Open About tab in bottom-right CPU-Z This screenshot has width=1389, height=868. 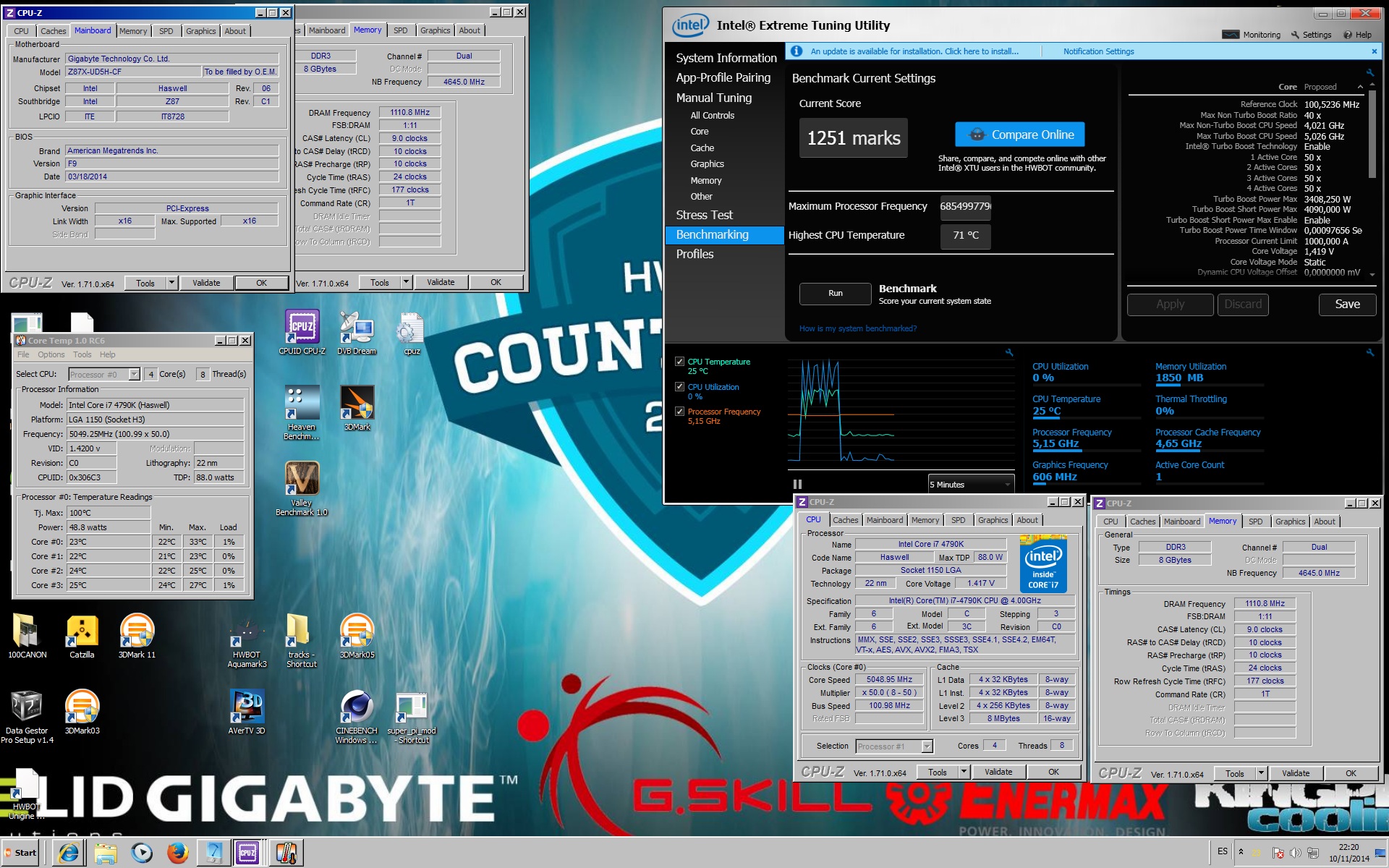tap(1324, 522)
